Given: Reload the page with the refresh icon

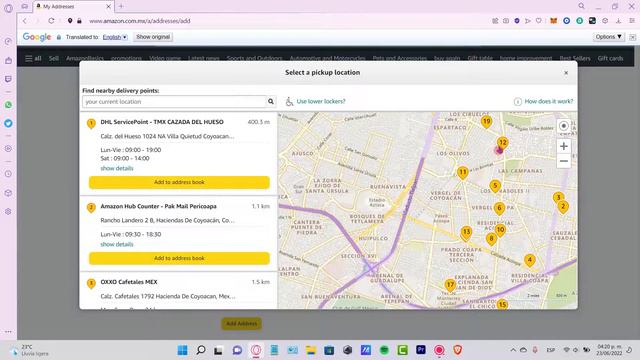Looking at the screenshot, I should (51, 21).
